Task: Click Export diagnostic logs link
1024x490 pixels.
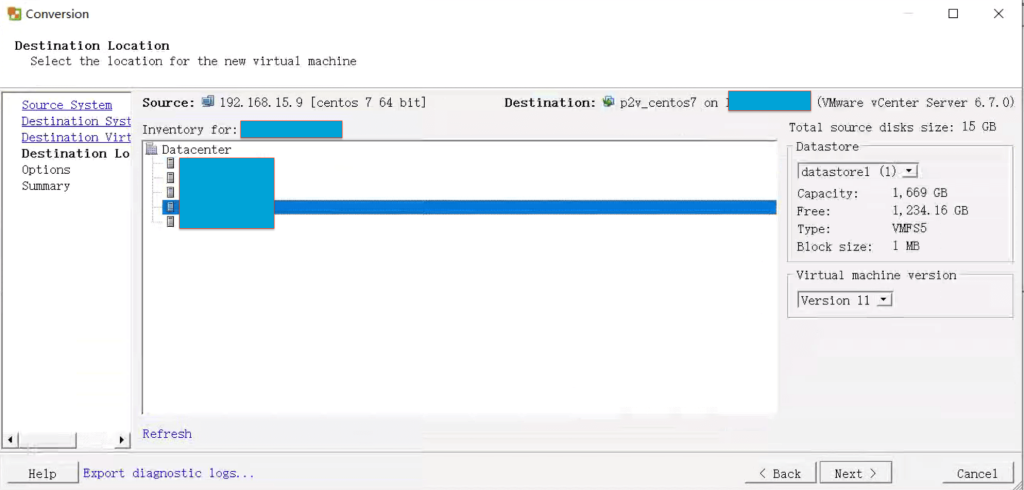Action: (x=168, y=474)
